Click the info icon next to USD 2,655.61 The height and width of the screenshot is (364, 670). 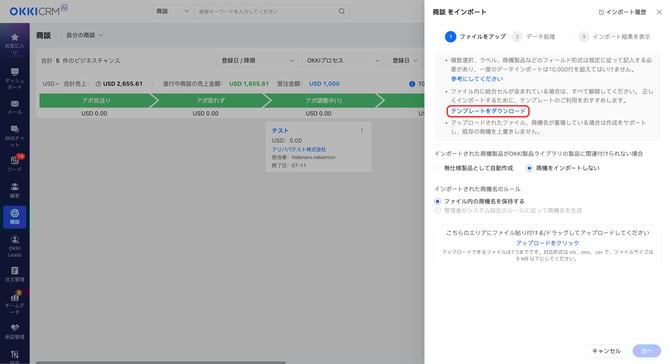coord(98,84)
